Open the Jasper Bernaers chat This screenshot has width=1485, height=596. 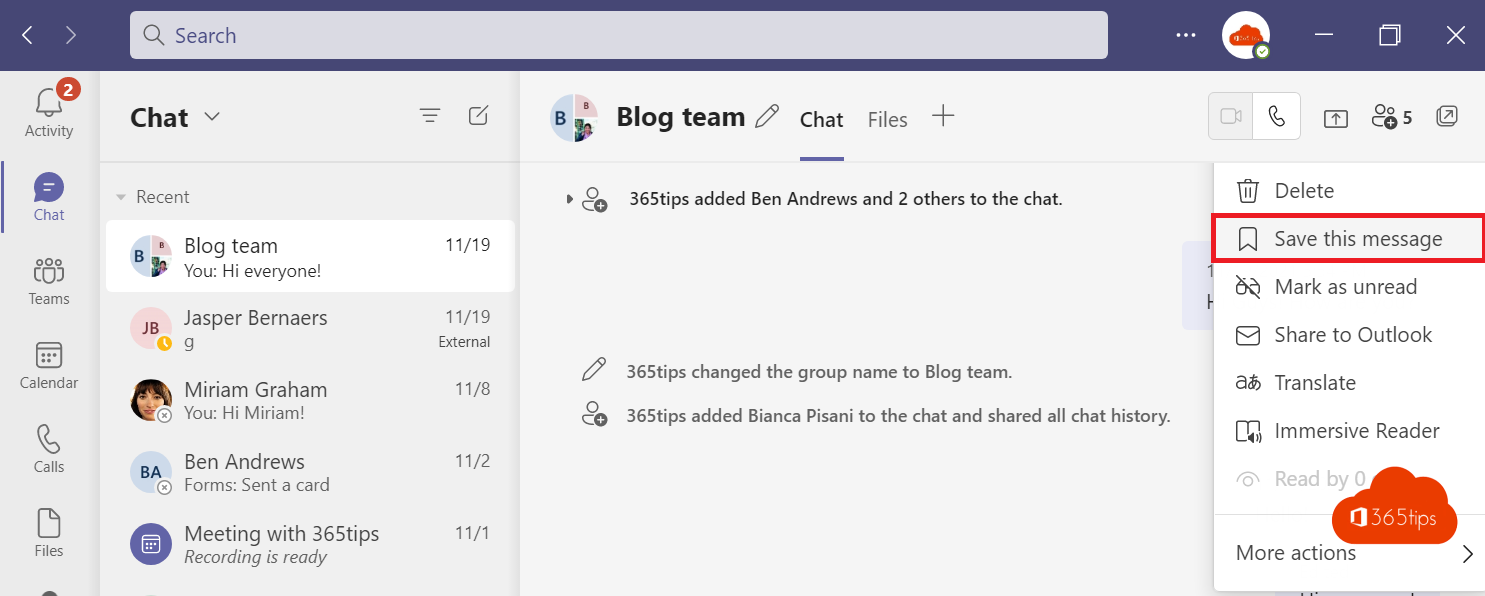click(310, 329)
